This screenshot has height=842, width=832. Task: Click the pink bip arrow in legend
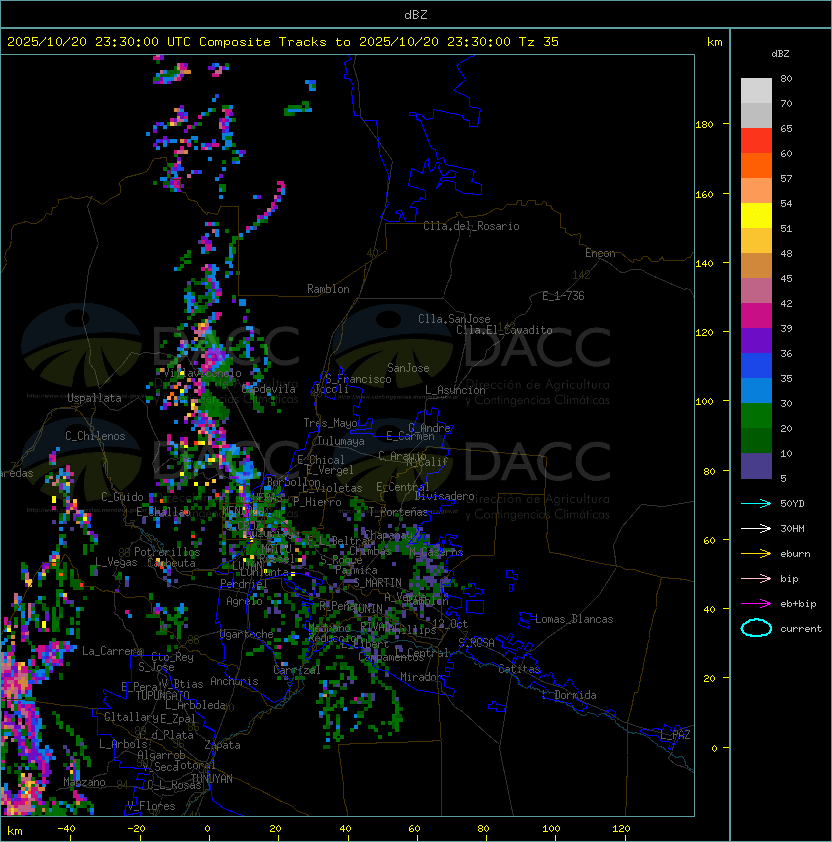coord(756,578)
